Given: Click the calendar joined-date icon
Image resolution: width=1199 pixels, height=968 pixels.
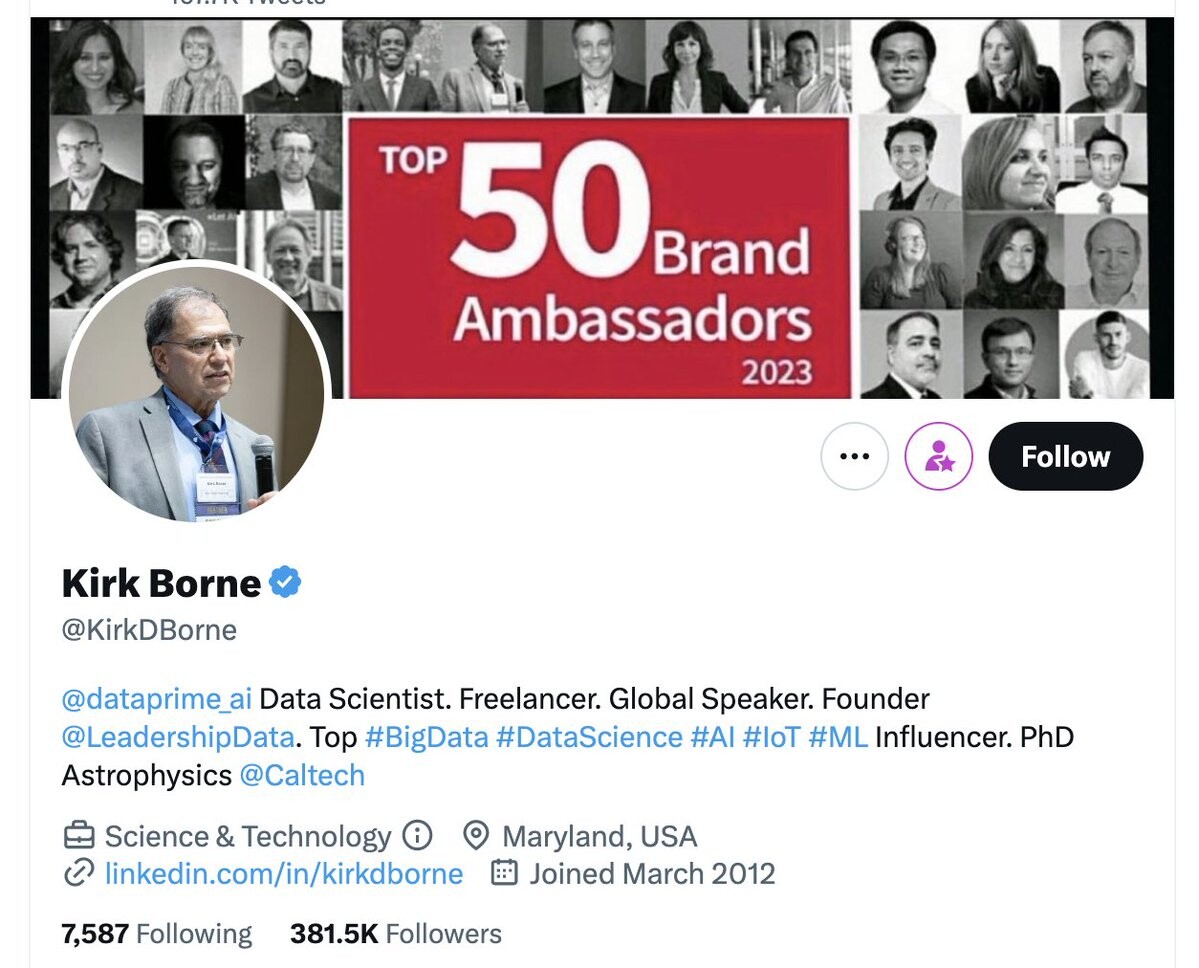Looking at the screenshot, I should coord(505,873).
